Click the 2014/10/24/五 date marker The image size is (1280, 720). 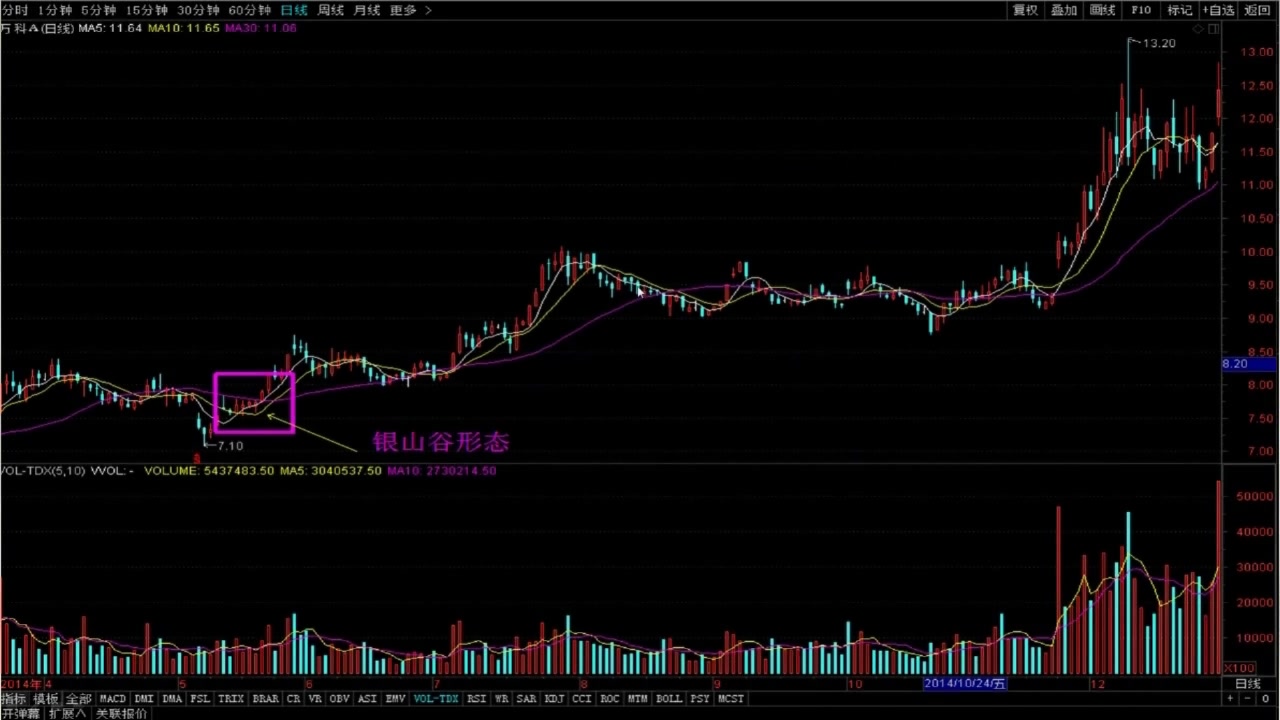tap(964, 684)
